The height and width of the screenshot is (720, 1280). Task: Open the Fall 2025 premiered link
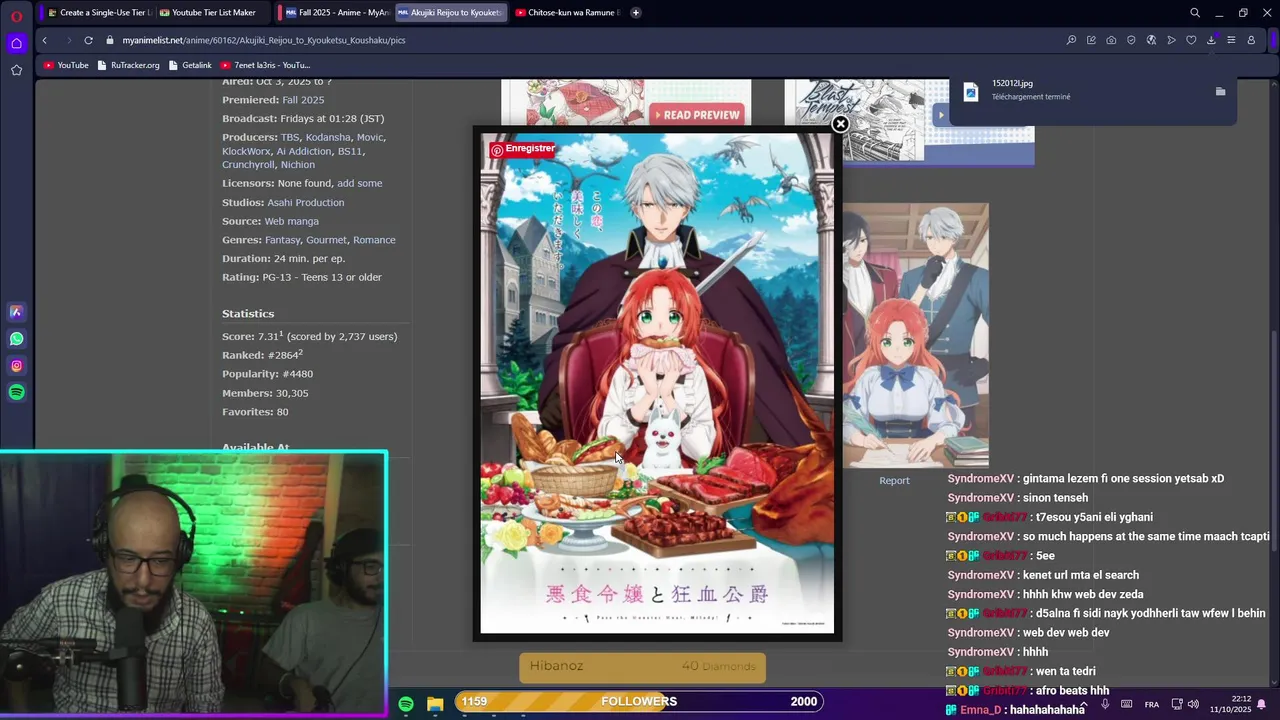303,100
